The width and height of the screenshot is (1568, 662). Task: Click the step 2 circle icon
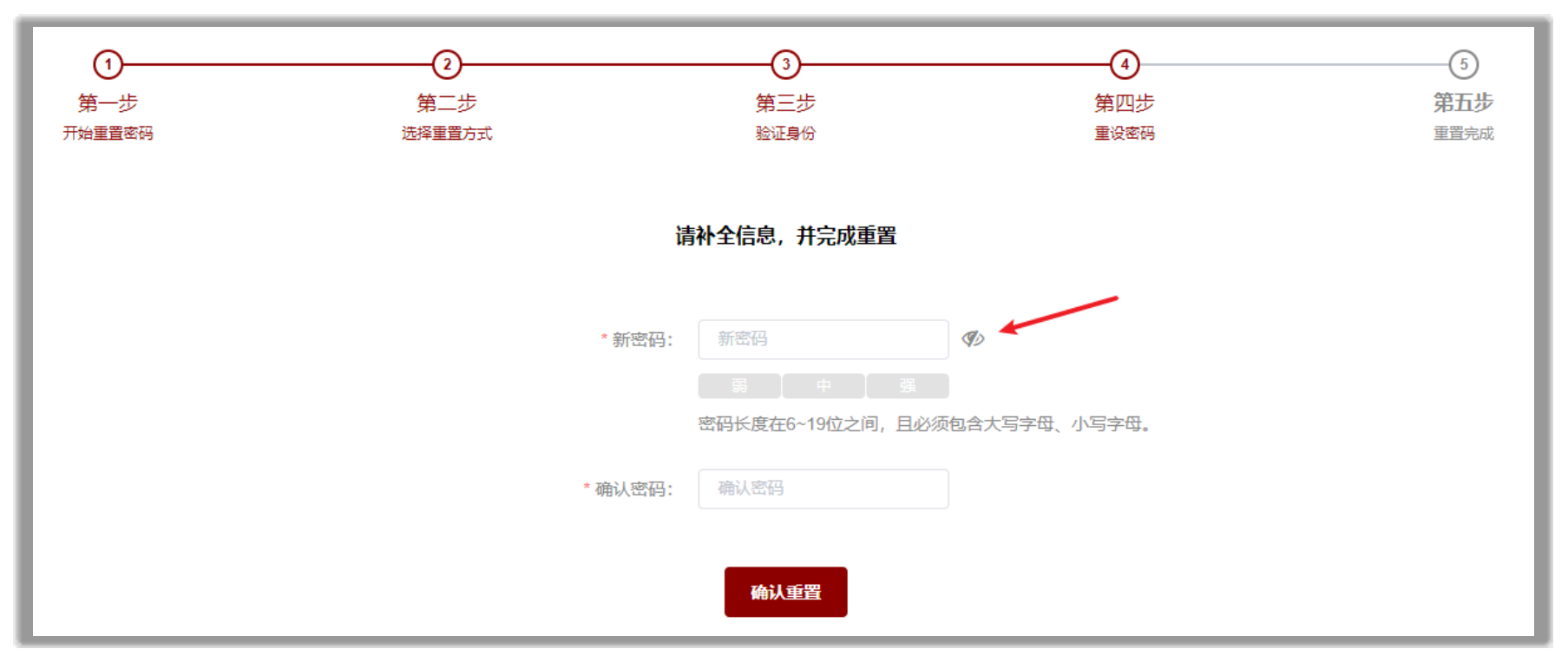click(x=447, y=64)
